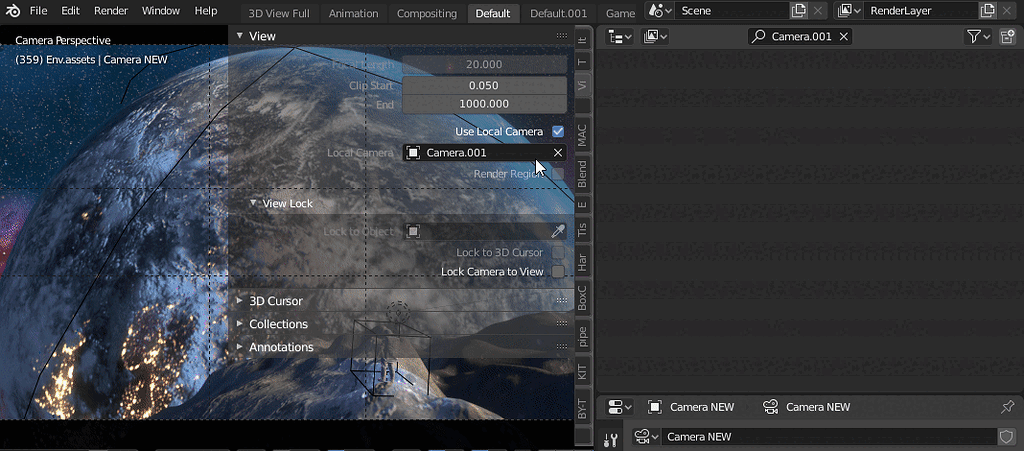Click the Camera NEW data breadcrumb
Image resolution: width=1024 pixels, height=451 pixels.
807,407
